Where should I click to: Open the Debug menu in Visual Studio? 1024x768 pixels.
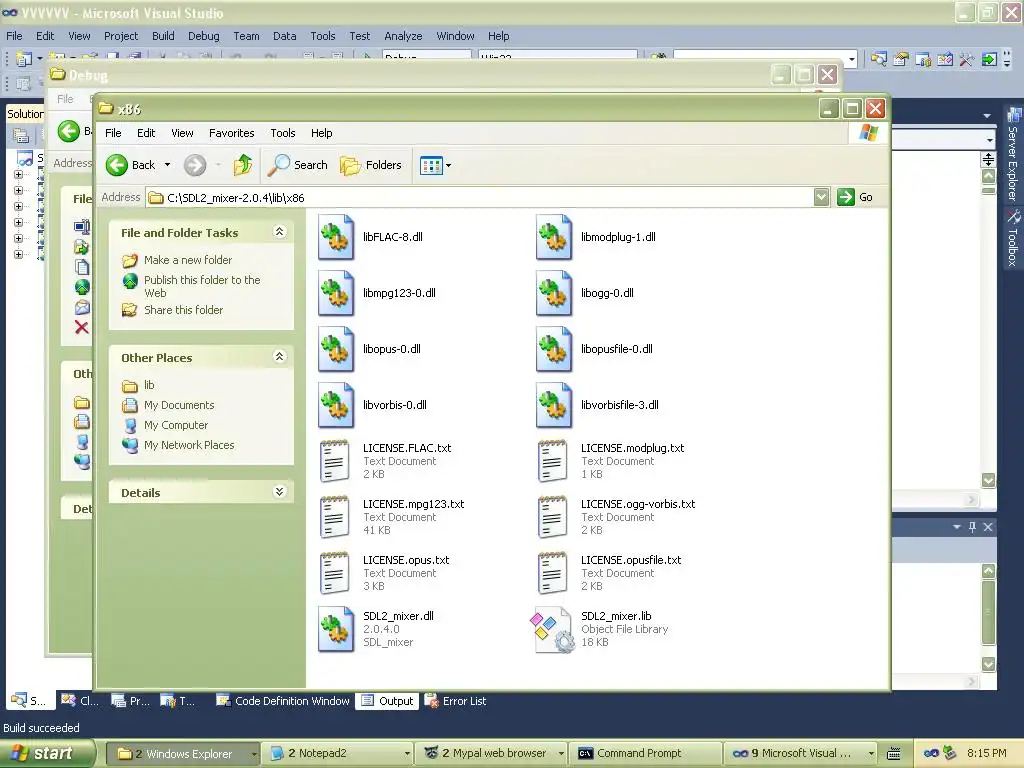[x=204, y=36]
